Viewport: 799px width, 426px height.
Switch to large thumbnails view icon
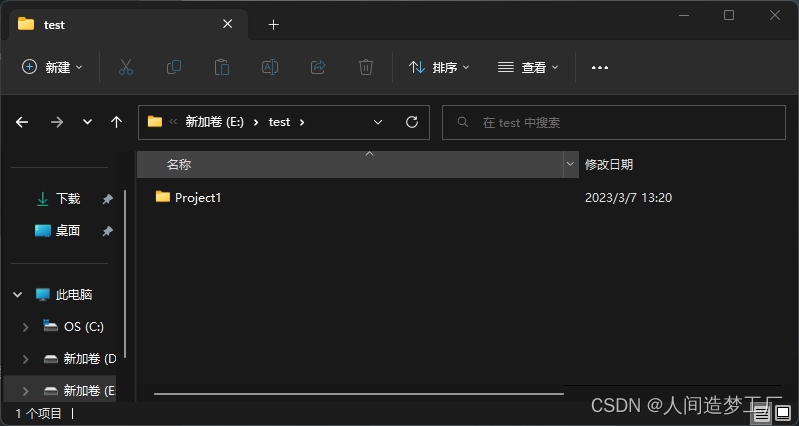[x=783, y=412]
